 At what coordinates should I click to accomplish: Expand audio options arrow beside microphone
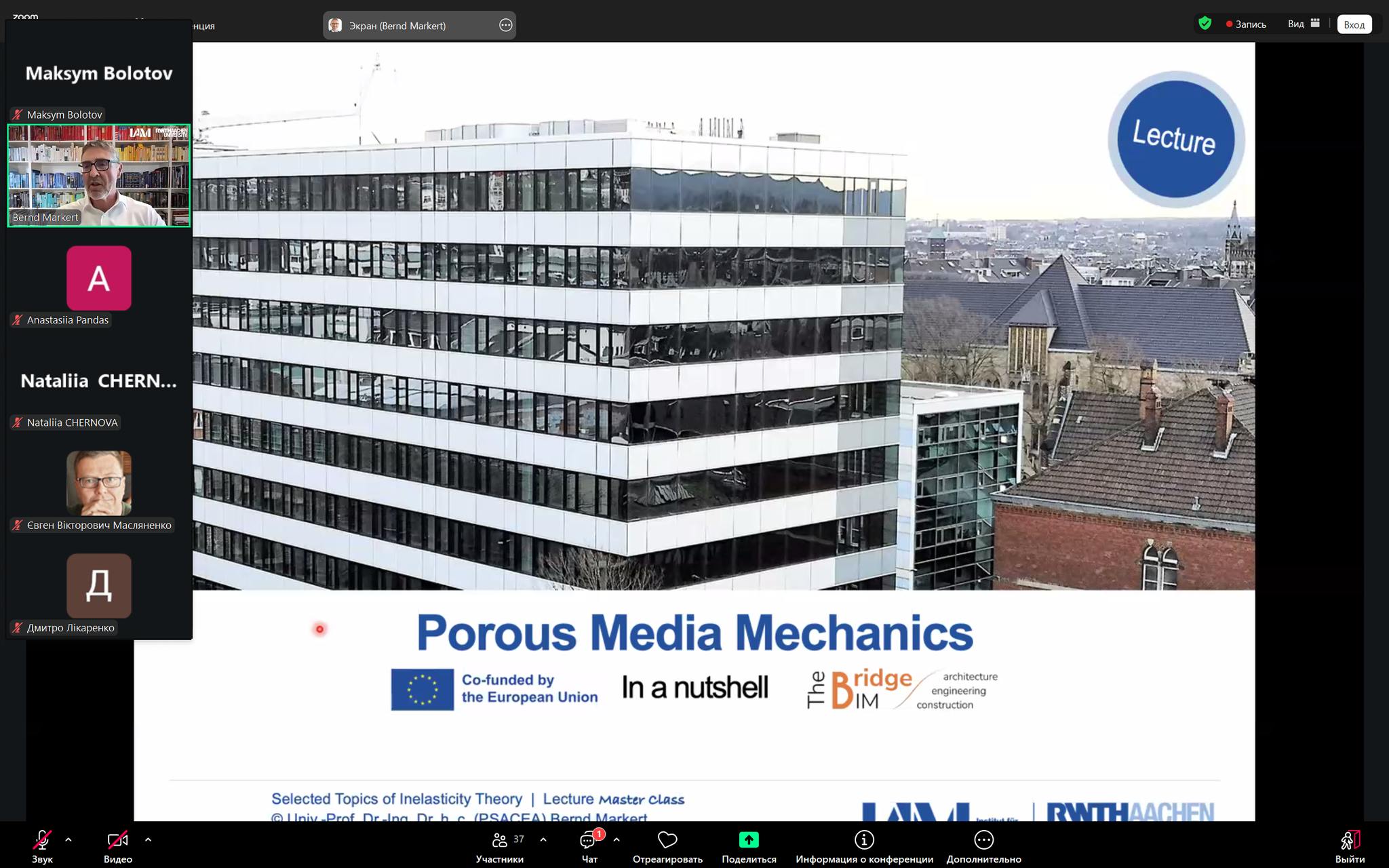[69, 840]
